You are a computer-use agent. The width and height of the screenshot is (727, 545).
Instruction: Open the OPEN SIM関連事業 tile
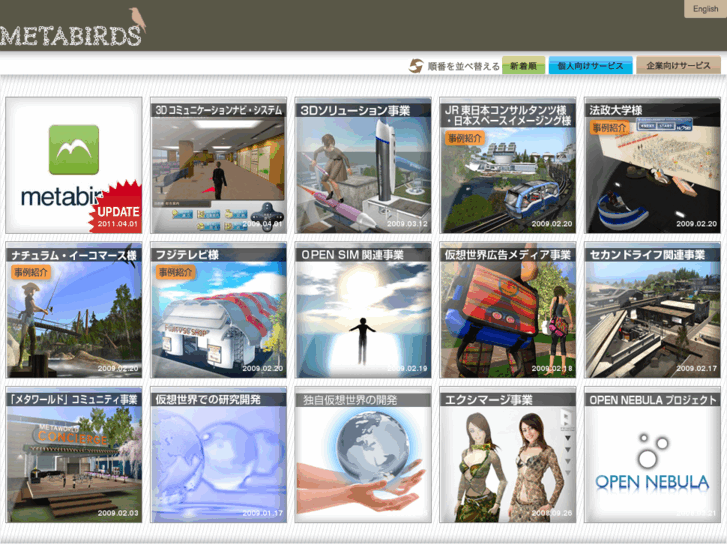pyautogui.click(x=363, y=310)
